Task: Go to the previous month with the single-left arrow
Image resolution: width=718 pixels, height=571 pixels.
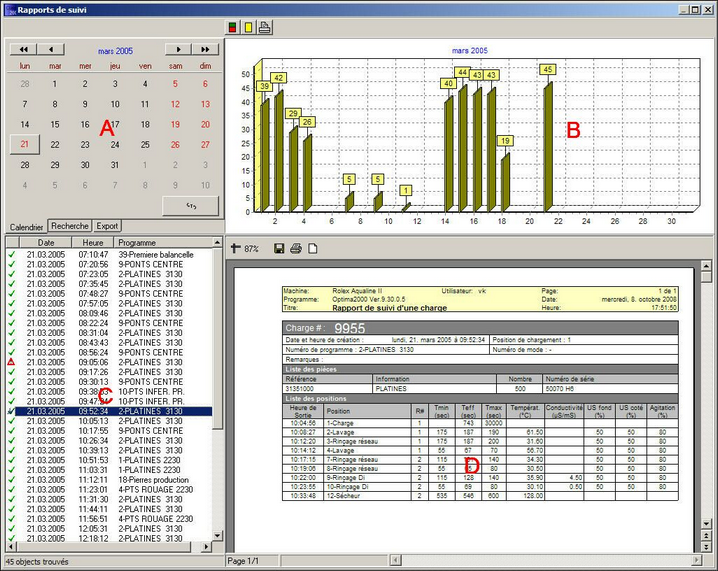Action: [51, 49]
